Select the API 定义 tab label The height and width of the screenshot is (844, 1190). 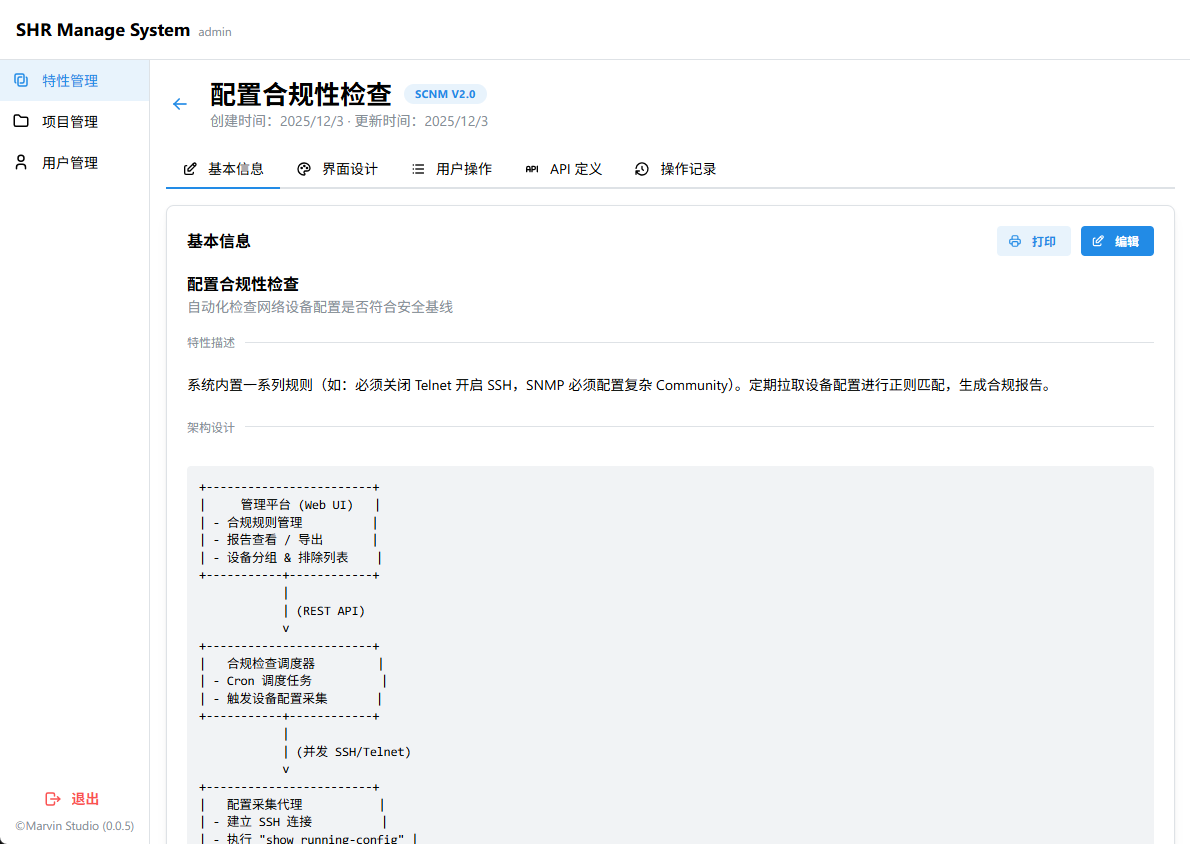point(576,169)
